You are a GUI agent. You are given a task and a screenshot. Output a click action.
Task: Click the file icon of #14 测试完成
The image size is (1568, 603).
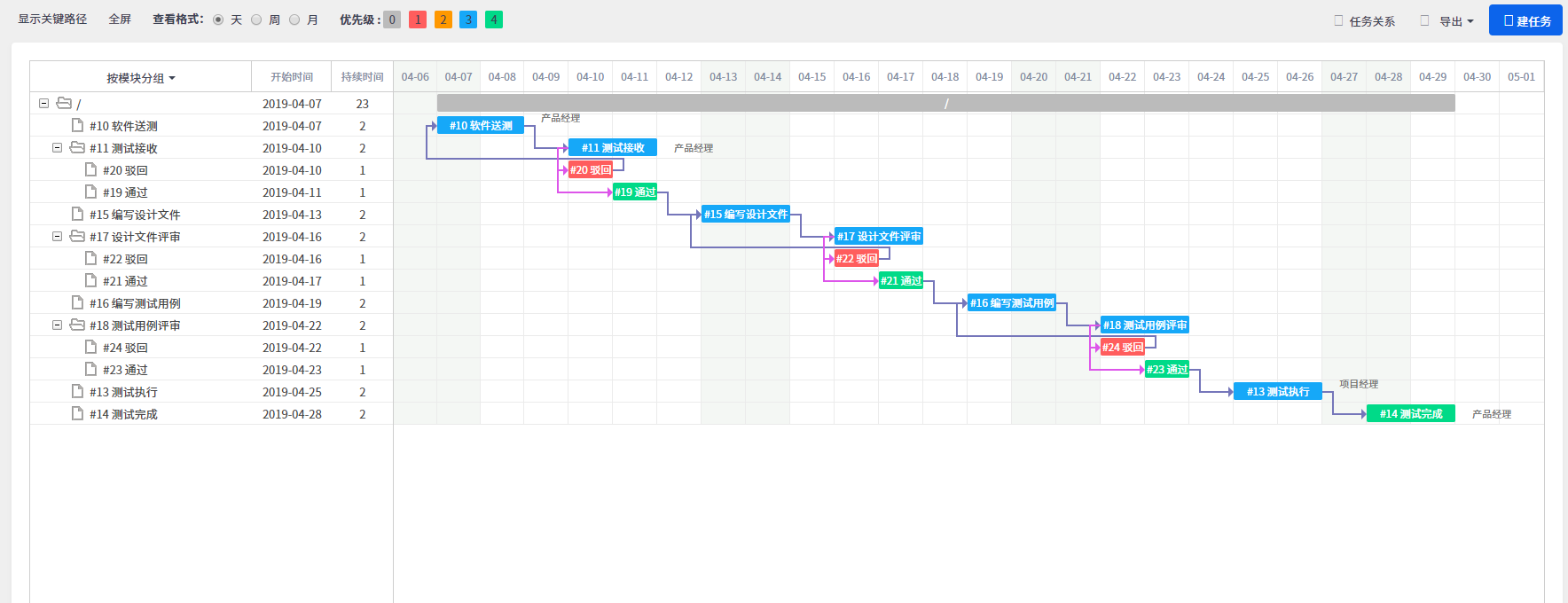[78, 413]
